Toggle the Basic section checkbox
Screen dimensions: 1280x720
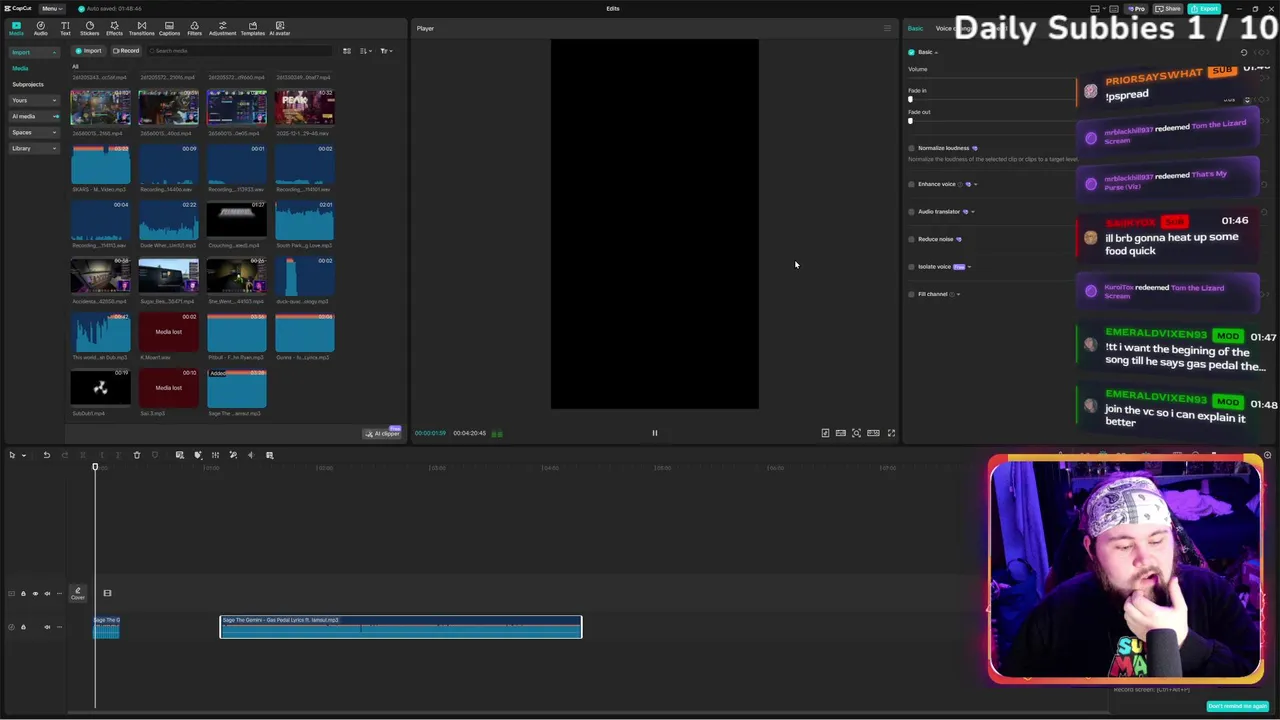[x=911, y=52]
